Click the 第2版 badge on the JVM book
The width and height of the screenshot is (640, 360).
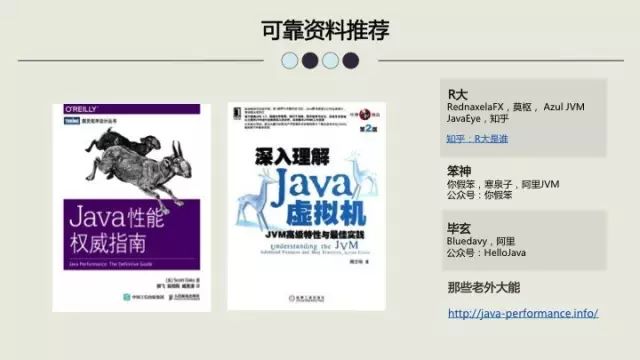click(x=368, y=129)
